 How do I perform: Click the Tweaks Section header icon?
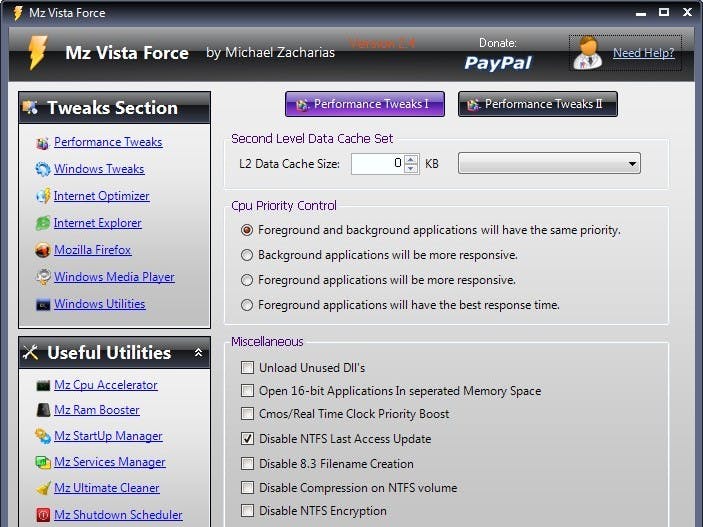coord(30,108)
